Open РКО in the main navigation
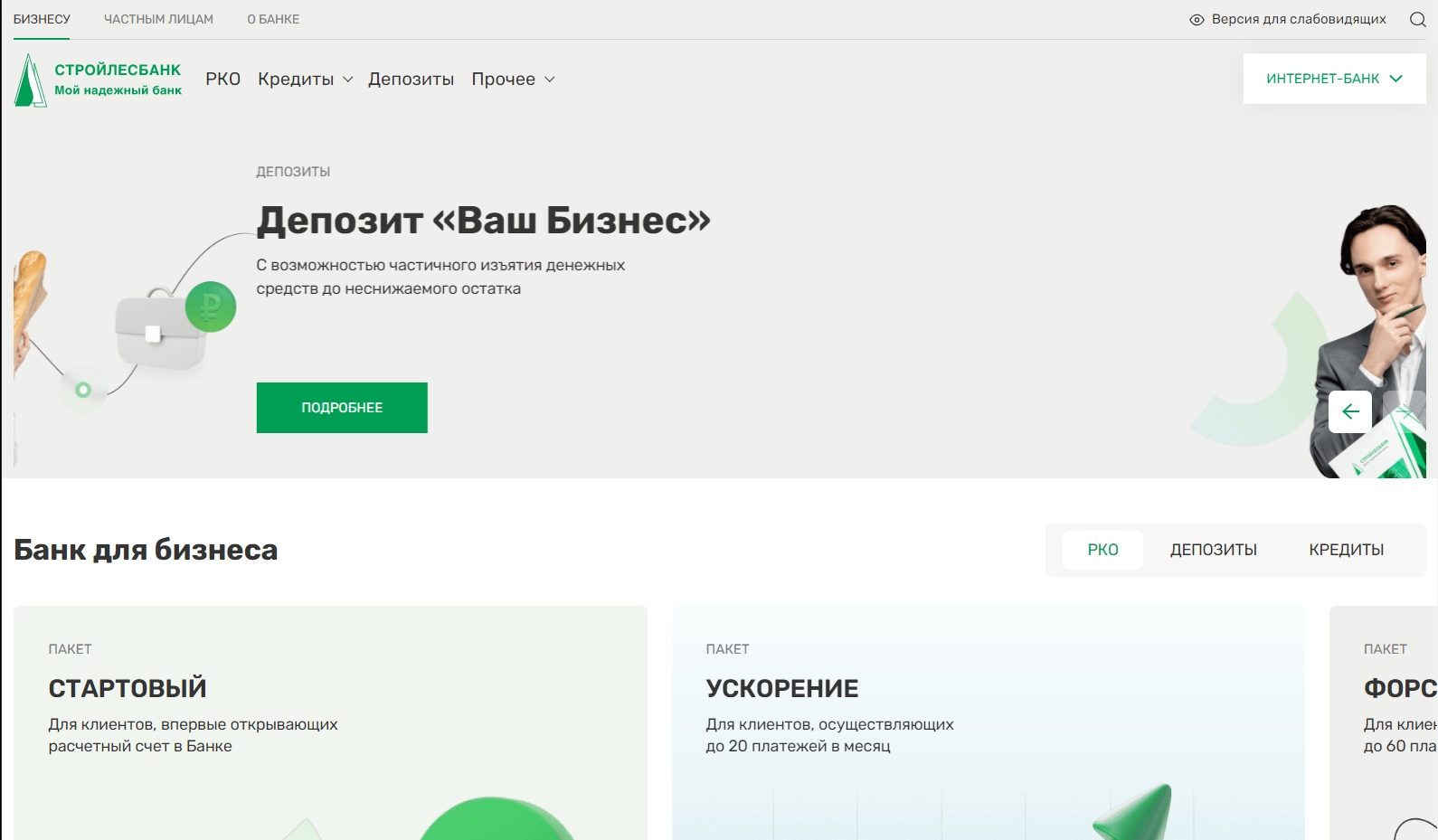This screenshot has width=1438, height=840. pyautogui.click(x=222, y=79)
